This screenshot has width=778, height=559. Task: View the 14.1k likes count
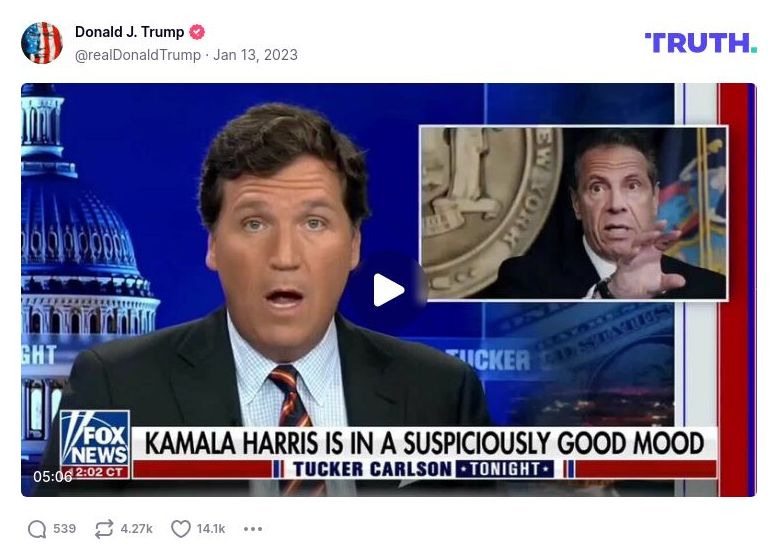211,529
